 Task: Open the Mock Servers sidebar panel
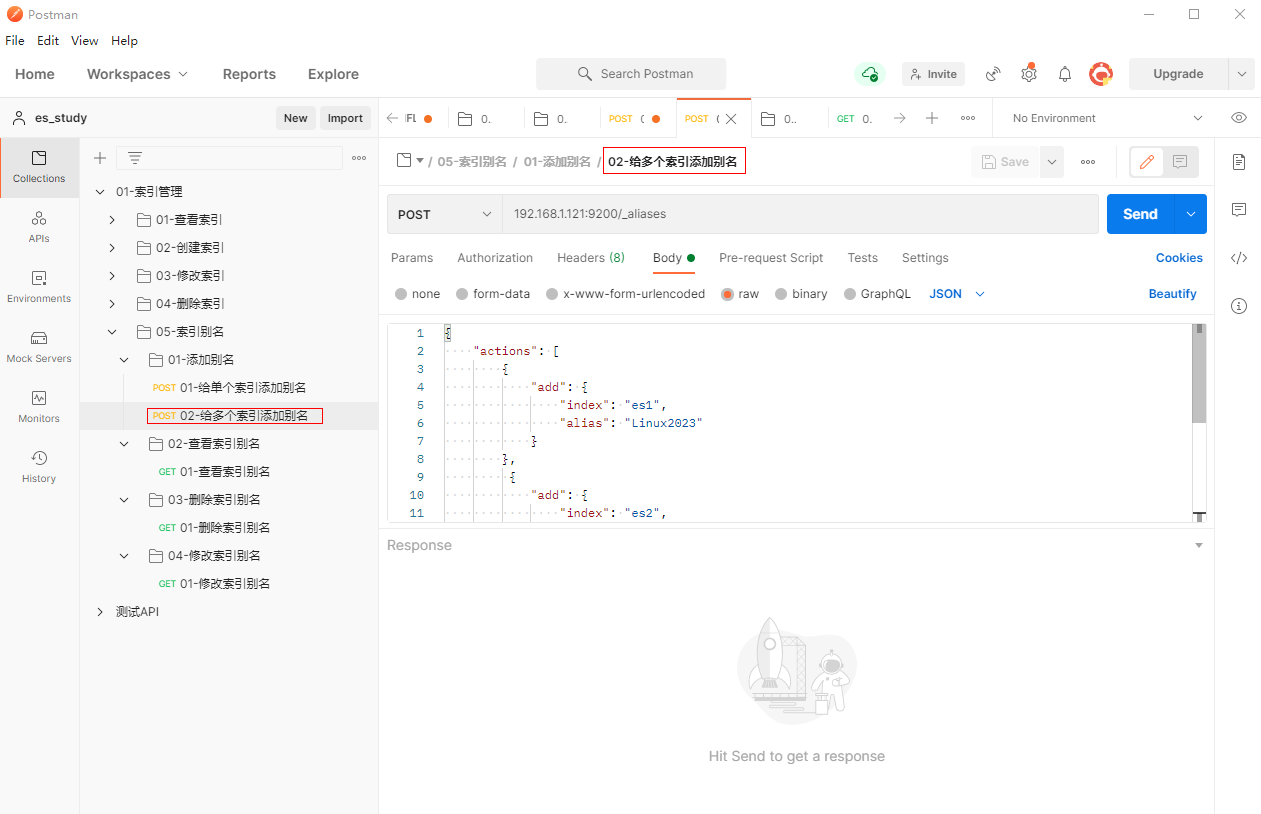pyautogui.click(x=39, y=346)
